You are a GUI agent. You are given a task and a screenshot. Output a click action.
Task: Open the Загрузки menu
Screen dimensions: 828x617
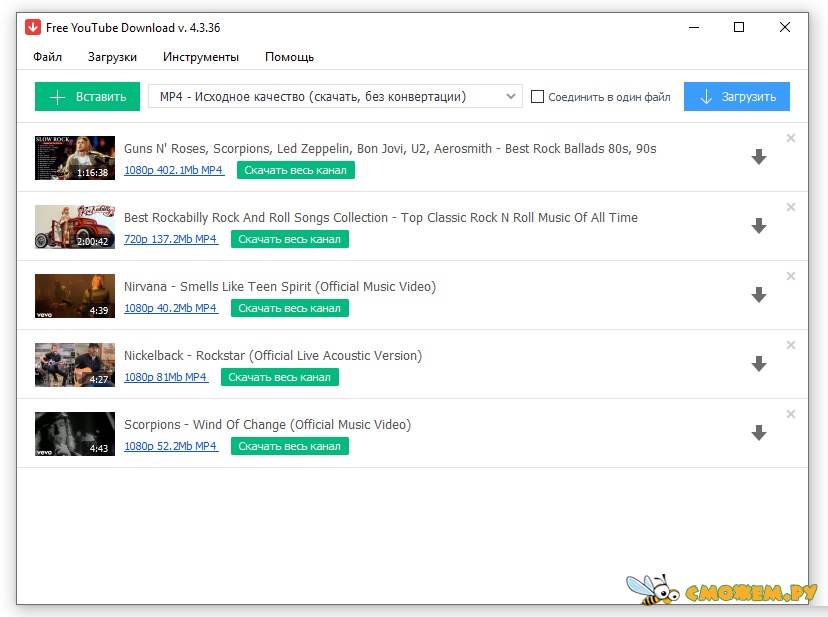point(112,57)
